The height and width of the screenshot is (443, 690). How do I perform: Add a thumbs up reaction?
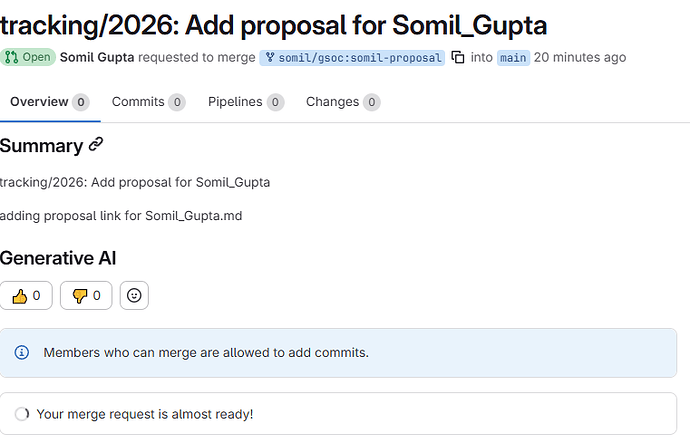[x=26, y=295]
